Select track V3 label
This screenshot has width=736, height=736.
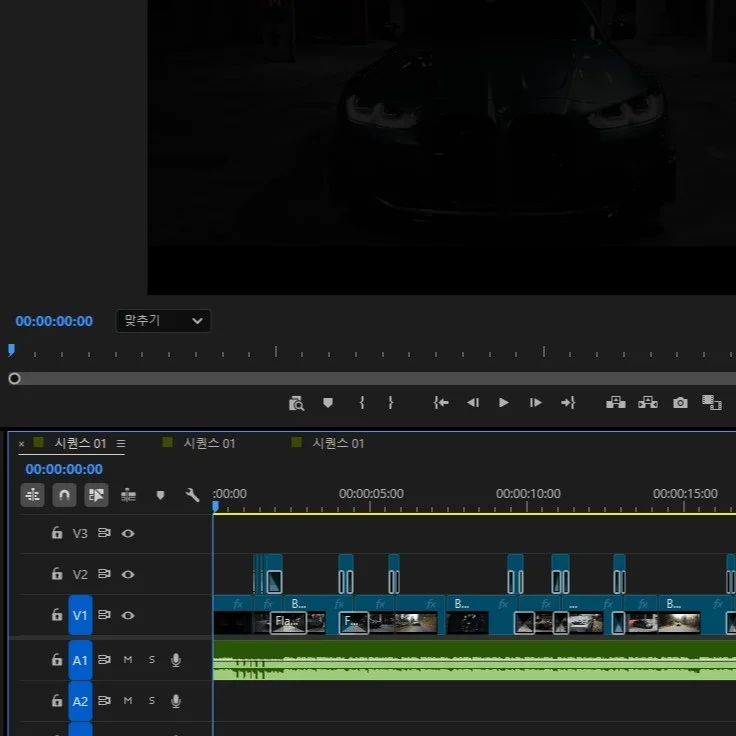point(80,533)
